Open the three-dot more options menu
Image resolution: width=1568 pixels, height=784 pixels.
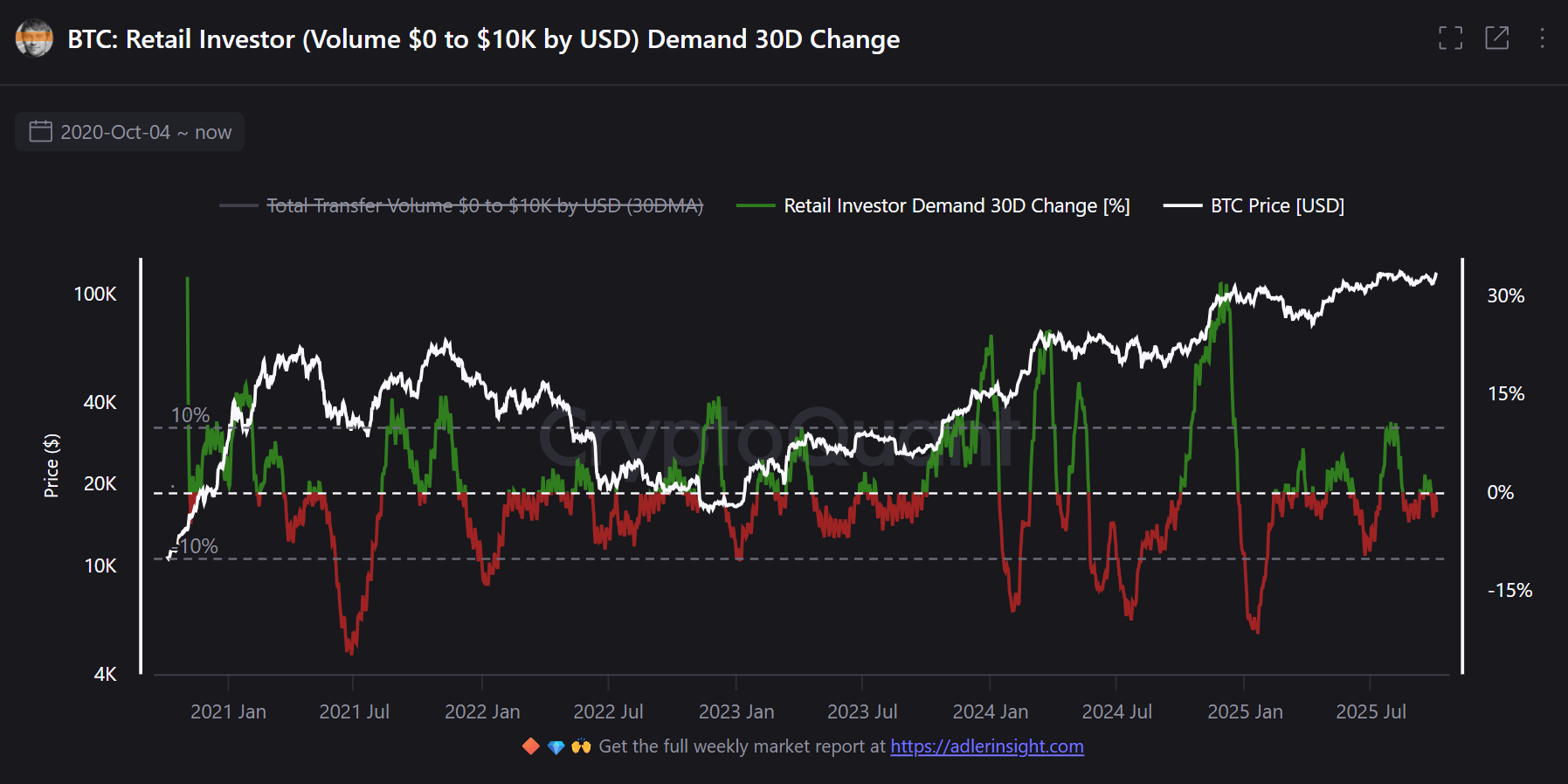tap(1542, 38)
